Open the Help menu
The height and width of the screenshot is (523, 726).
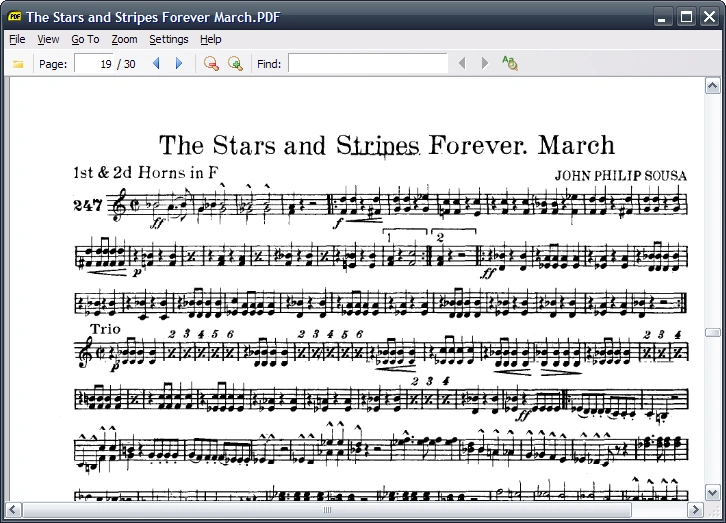[211, 39]
